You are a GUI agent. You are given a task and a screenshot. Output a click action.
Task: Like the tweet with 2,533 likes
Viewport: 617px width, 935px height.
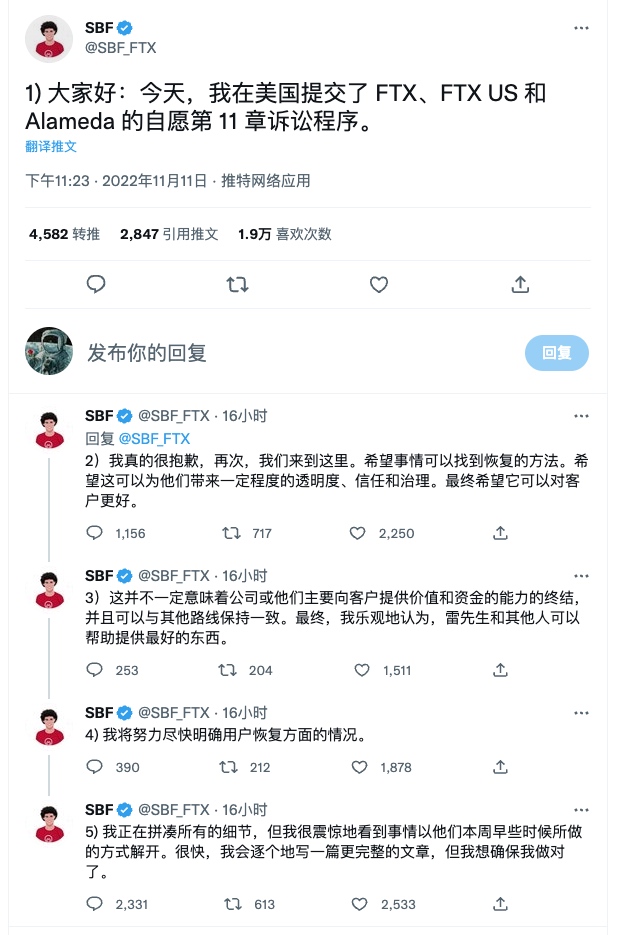tap(359, 904)
